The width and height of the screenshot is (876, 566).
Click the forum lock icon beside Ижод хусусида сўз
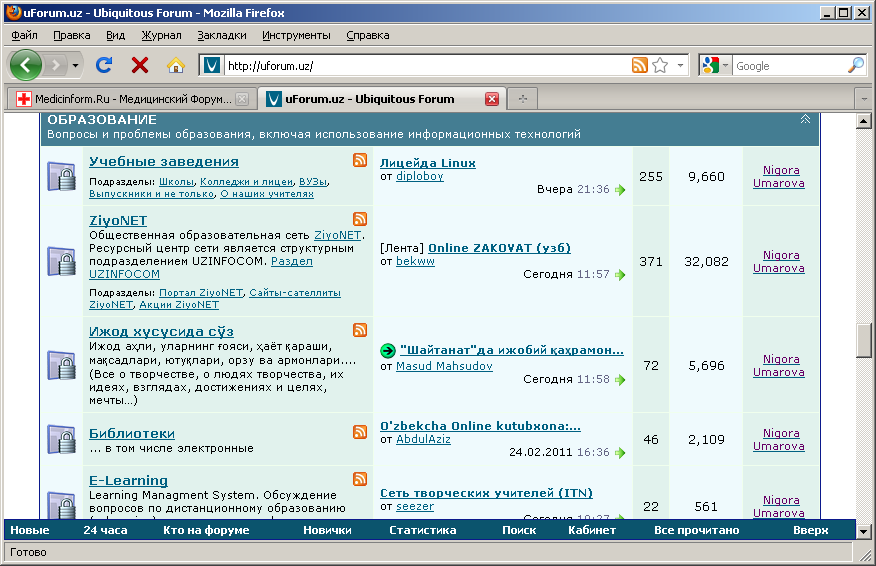61,365
